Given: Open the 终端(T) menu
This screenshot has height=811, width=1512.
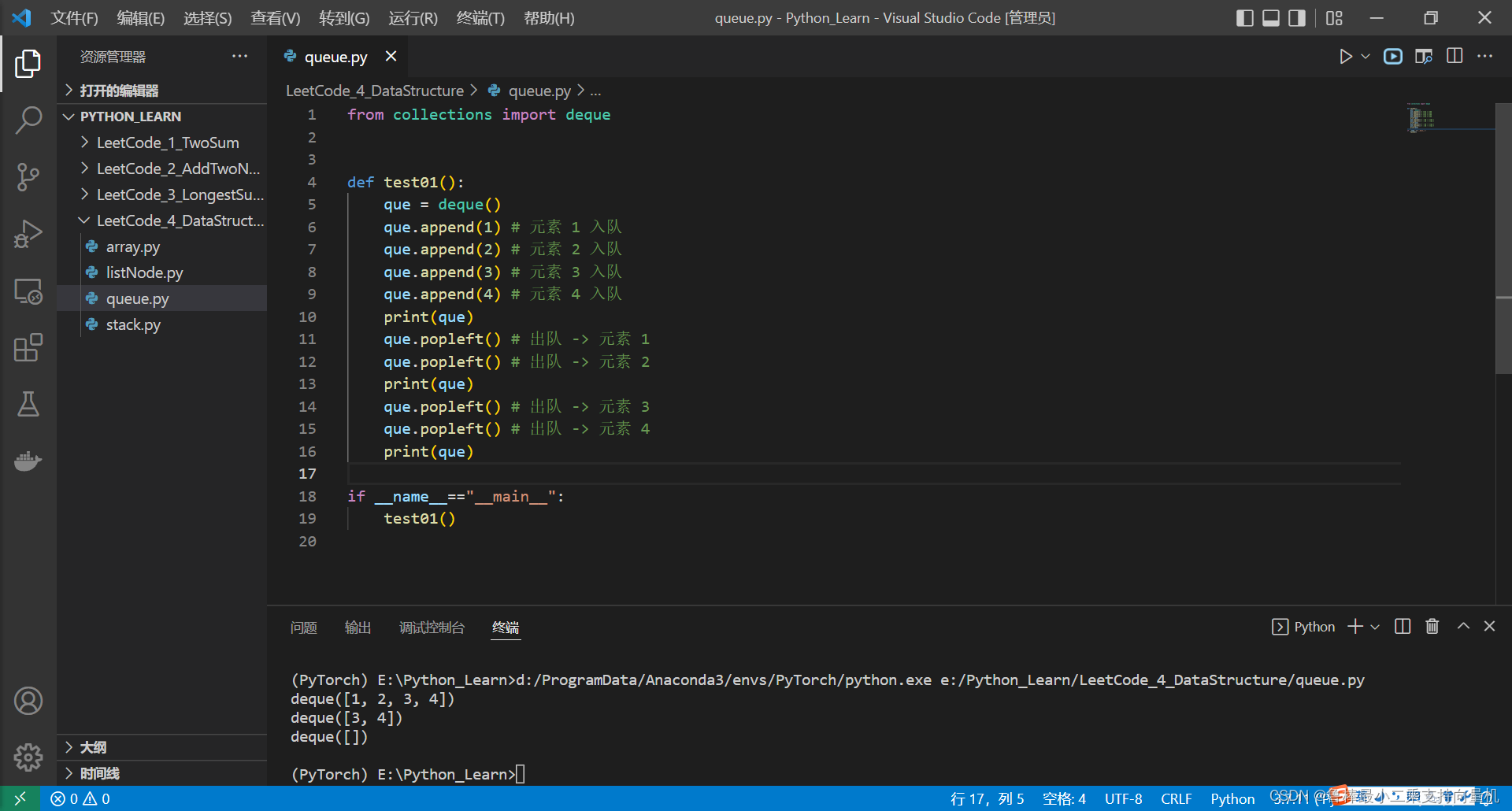Looking at the screenshot, I should pyautogui.click(x=480, y=18).
